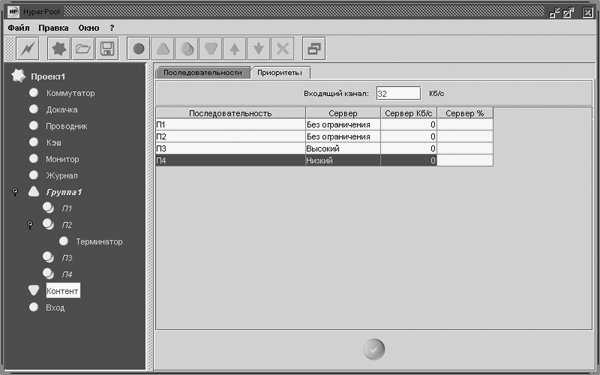Select Докачка in the project tree
Image resolution: width=600 pixels, height=375 pixels.
[x=62, y=110]
